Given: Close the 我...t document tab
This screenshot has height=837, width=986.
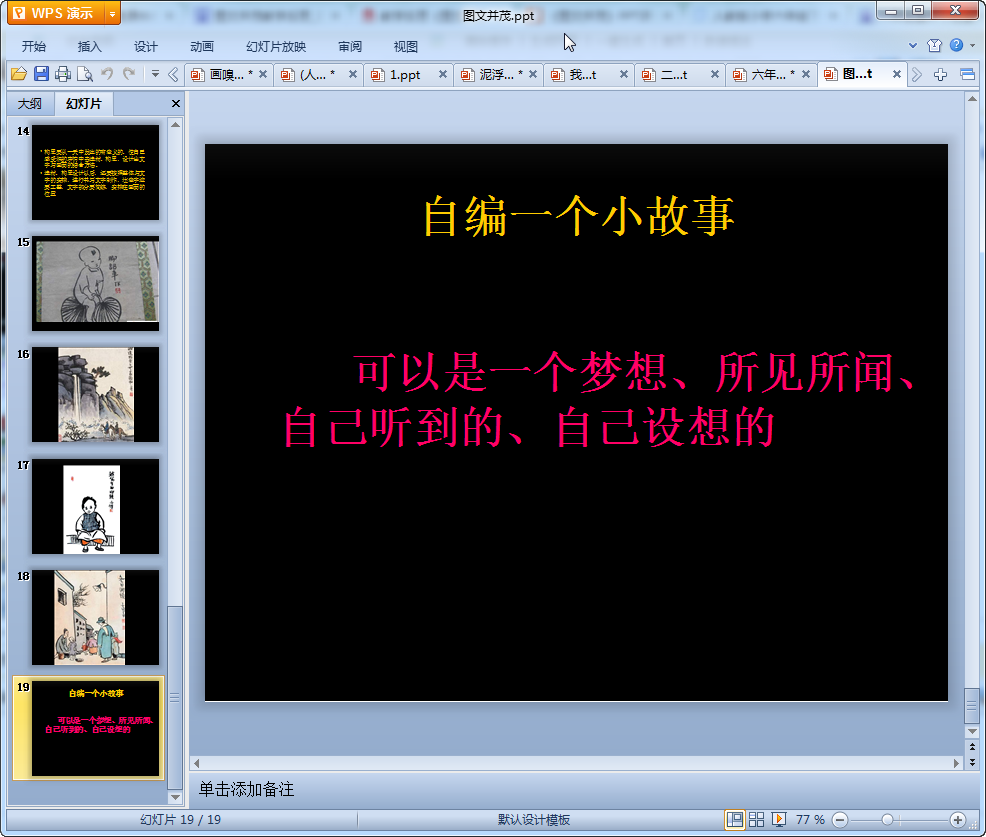Looking at the screenshot, I should (x=624, y=74).
